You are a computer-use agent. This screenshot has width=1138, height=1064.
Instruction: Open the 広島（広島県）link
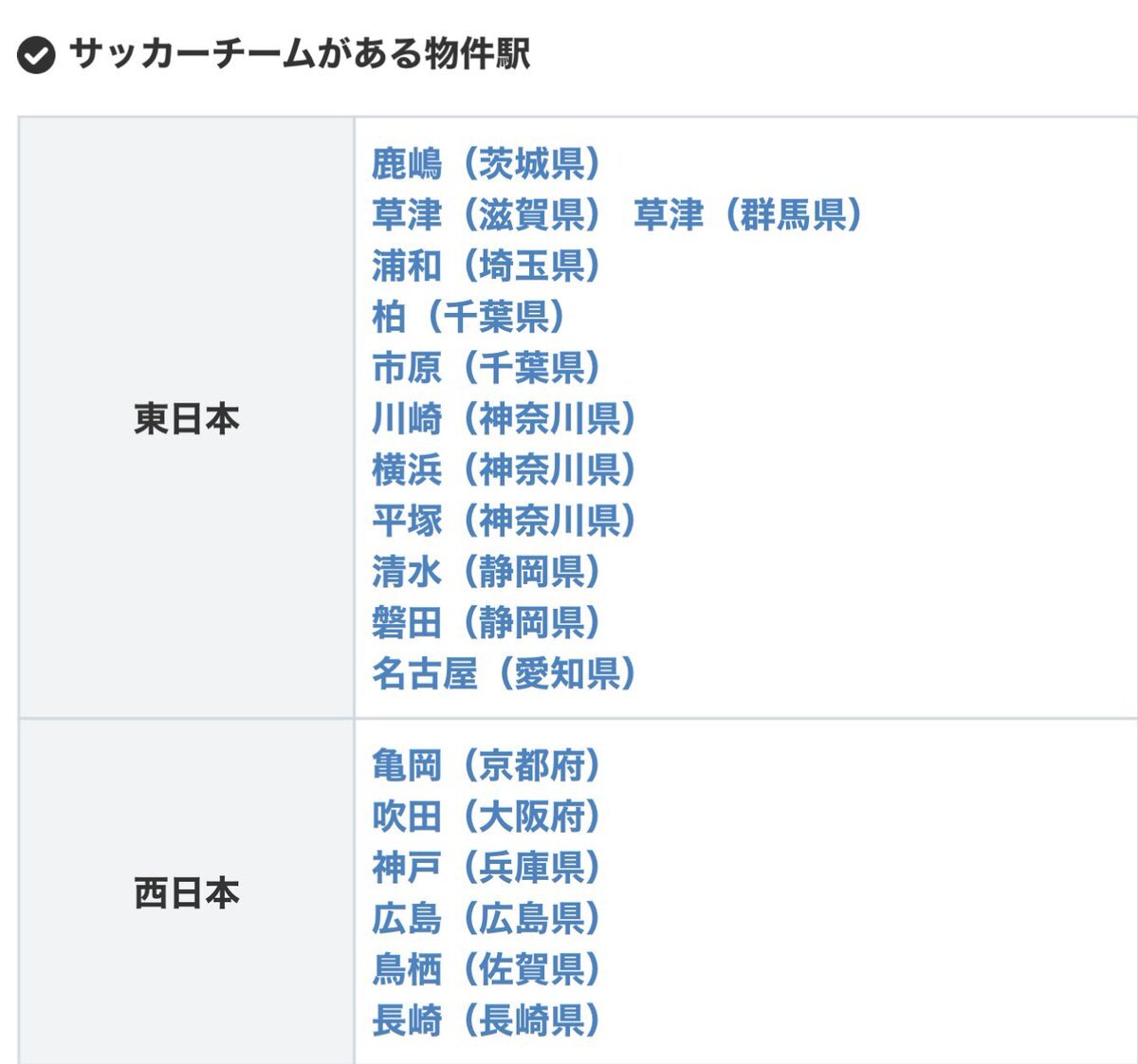point(486,919)
